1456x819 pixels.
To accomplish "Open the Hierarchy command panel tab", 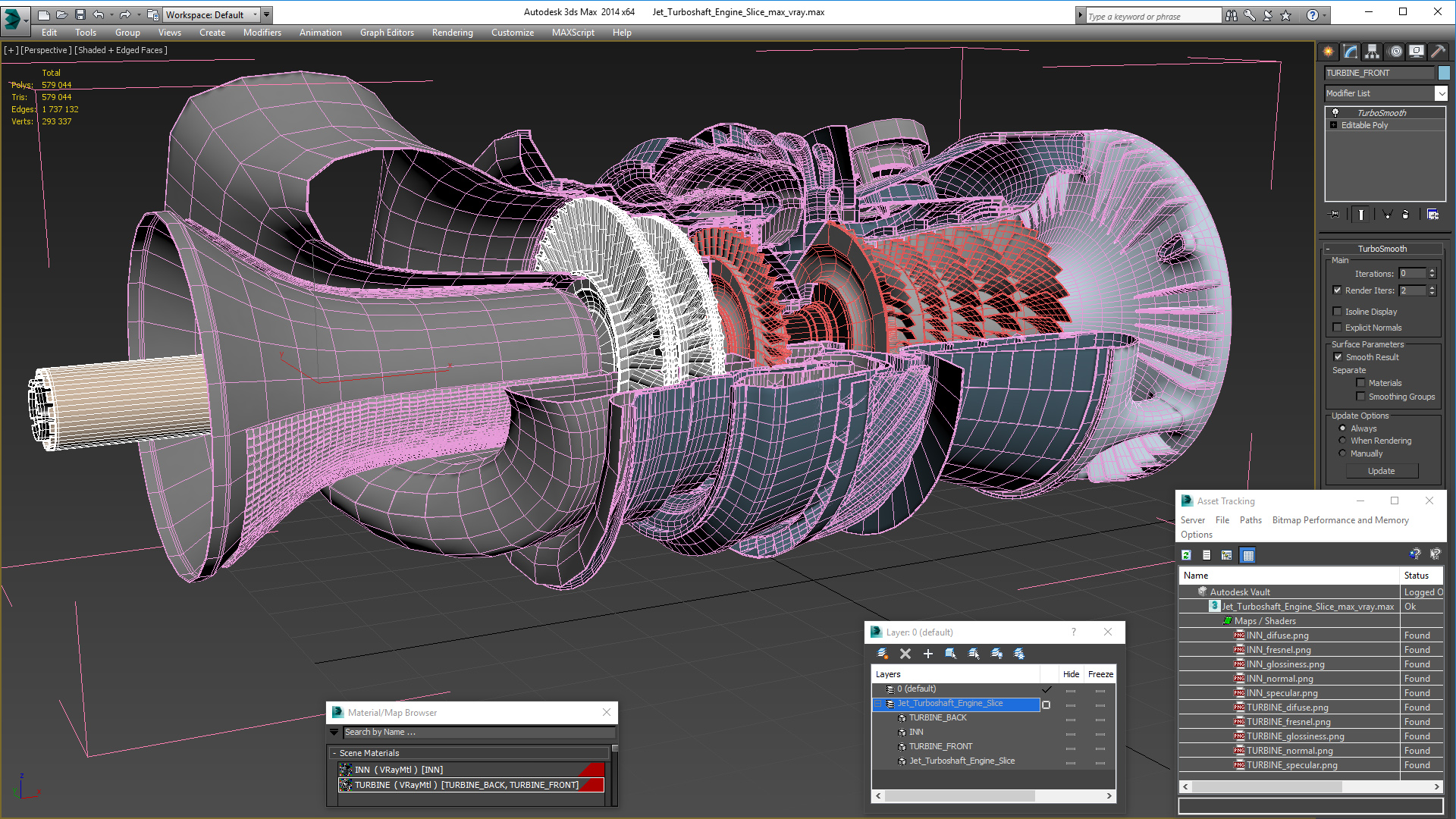I will [1372, 52].
